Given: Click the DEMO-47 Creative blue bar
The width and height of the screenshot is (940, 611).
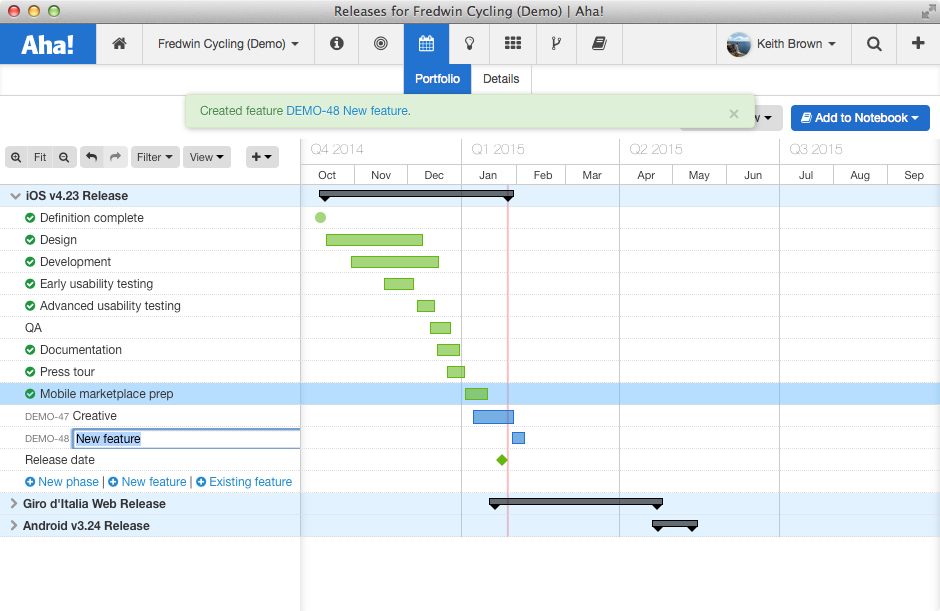Looking at the screenshot, I should pos(493,417).
